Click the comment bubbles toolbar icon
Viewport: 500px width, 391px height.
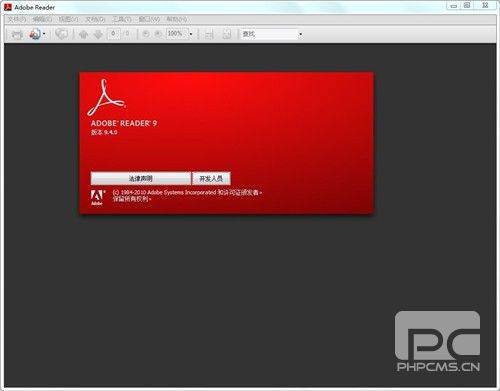61,34
